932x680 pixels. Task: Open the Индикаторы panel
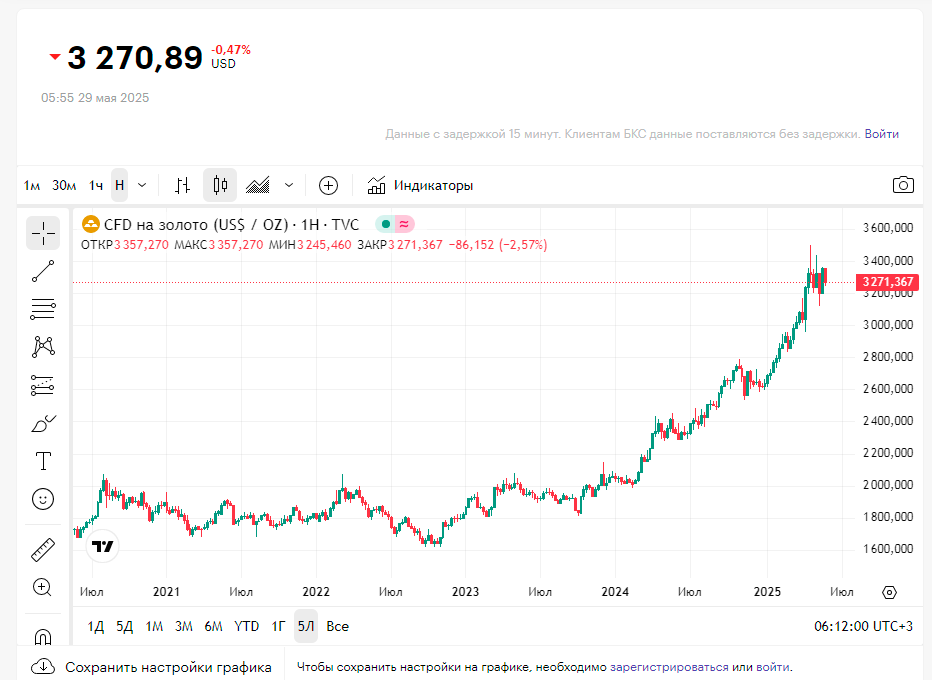pos(420,185)
